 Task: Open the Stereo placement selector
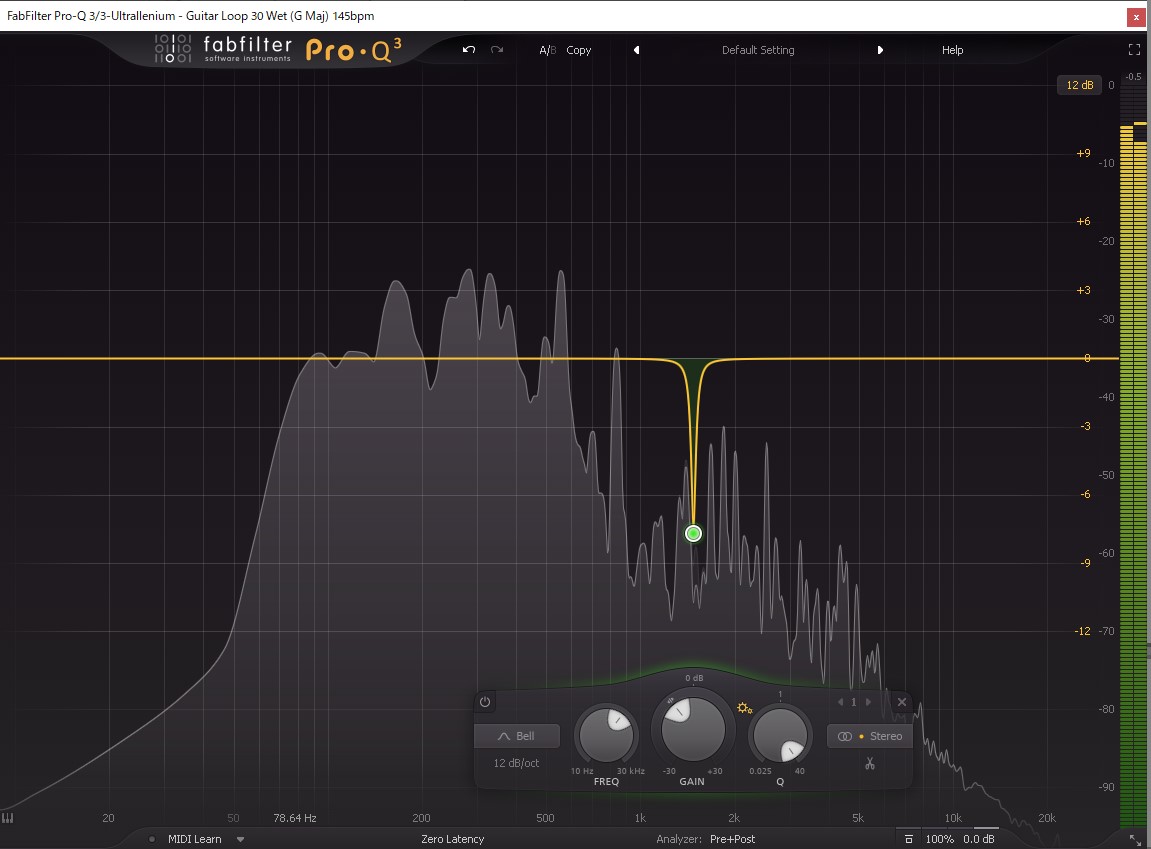(x=870, y=736)
